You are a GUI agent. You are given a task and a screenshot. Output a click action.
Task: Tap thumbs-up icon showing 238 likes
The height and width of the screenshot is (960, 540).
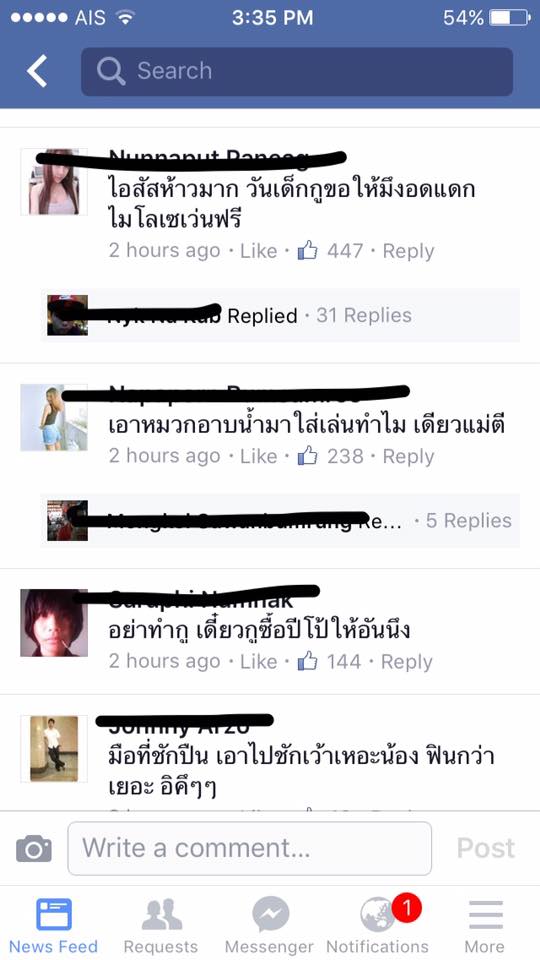pyautogui.click(x=307, y=456)
